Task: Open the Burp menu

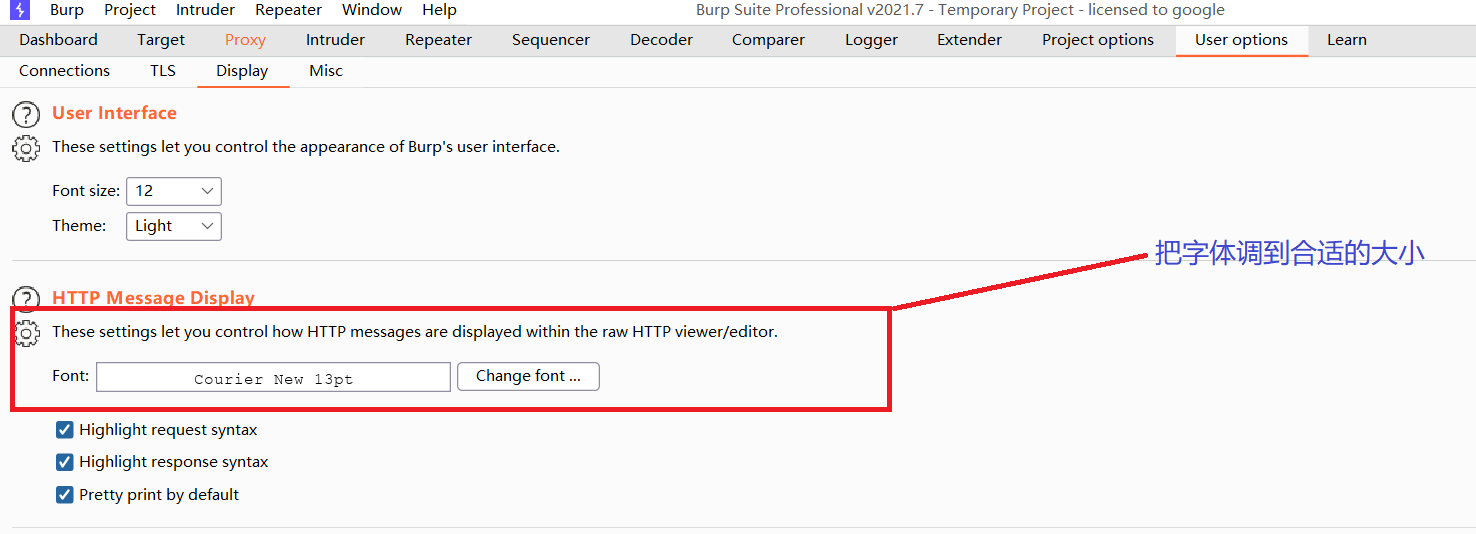Action: (67, 10)
